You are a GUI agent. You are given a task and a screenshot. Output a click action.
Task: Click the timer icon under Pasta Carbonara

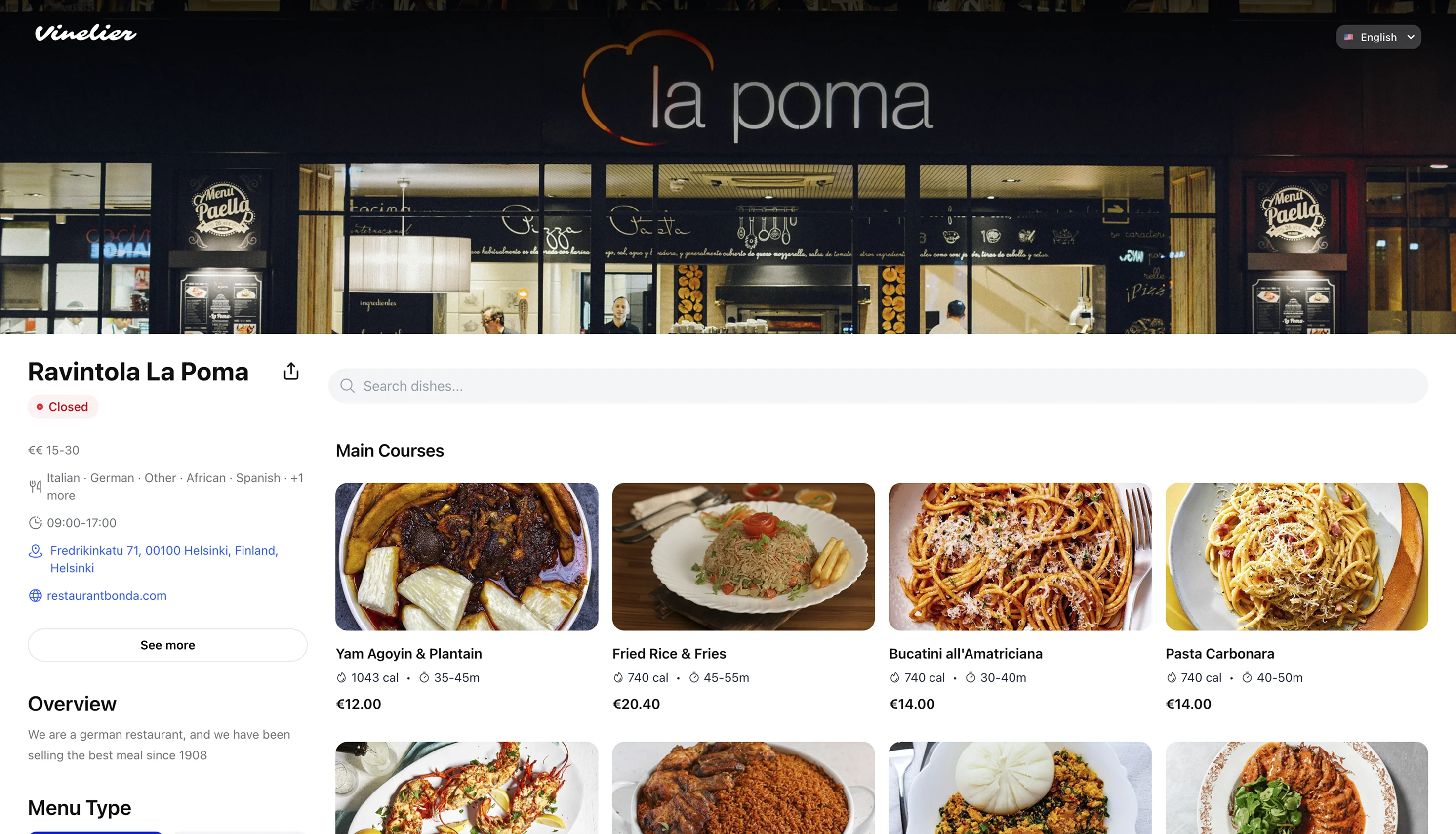(x=1247, y=678)
